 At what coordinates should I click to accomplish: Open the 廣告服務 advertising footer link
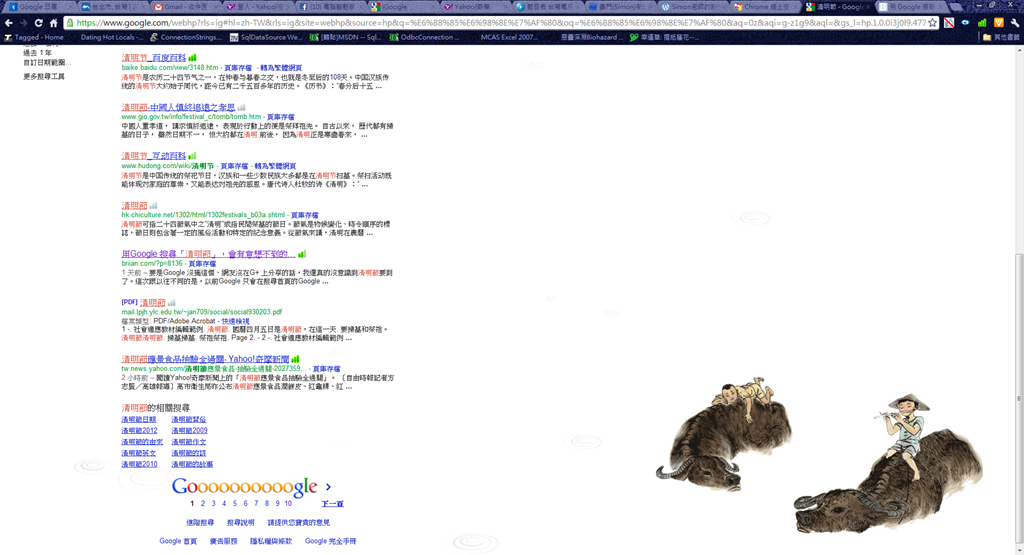(x=223, y=541)
